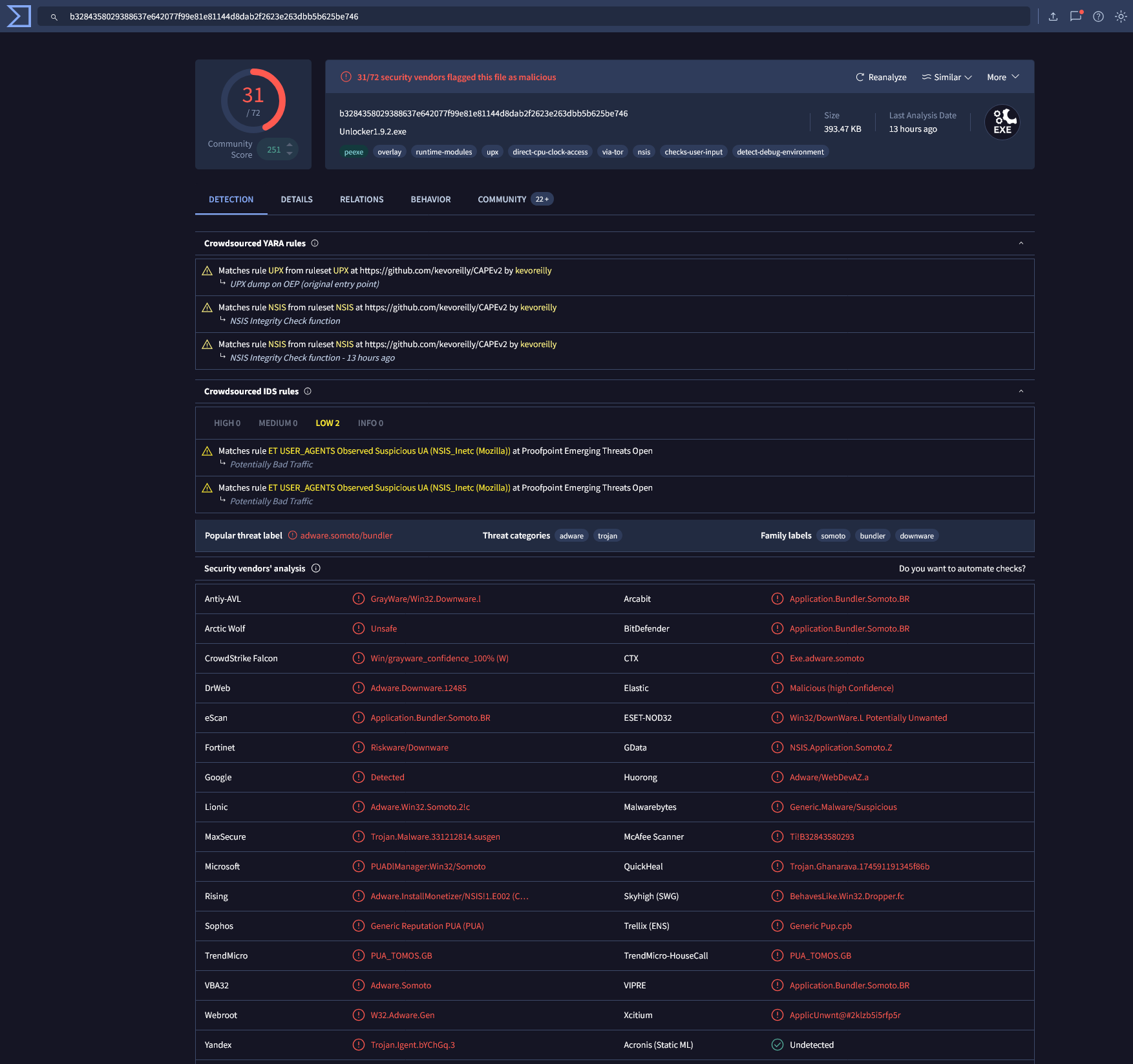Open the UPX rule link in first YARA match

(276, 271)
